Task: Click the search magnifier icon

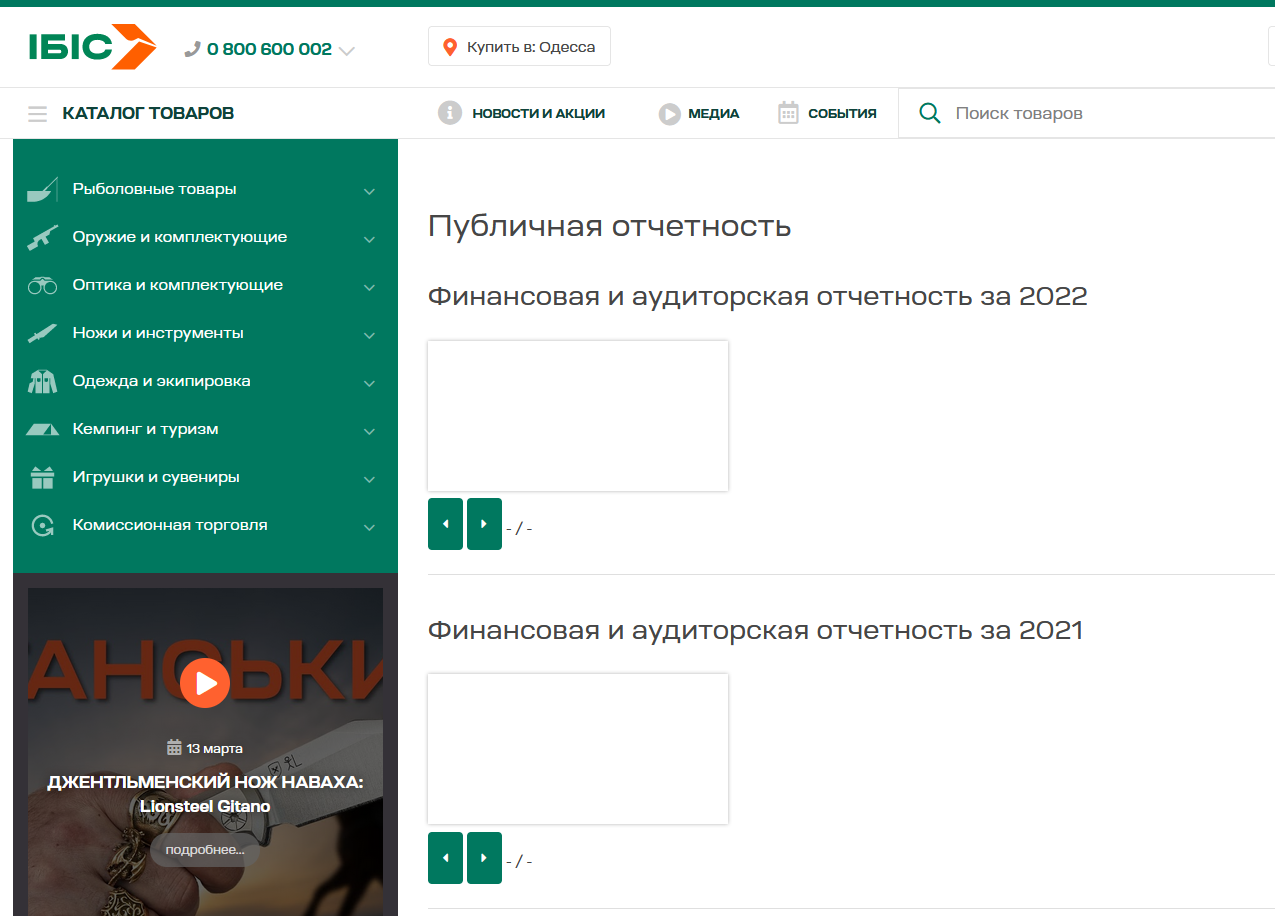Action: [x=930, y=113]
